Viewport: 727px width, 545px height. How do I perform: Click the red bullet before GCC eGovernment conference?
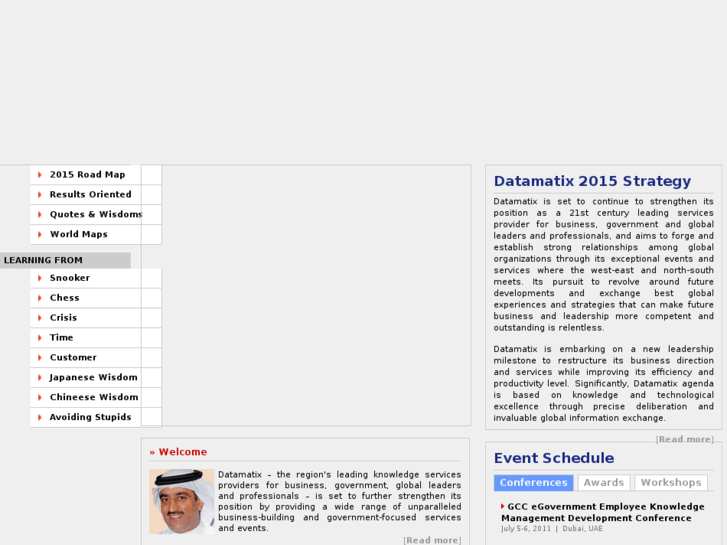503,506
